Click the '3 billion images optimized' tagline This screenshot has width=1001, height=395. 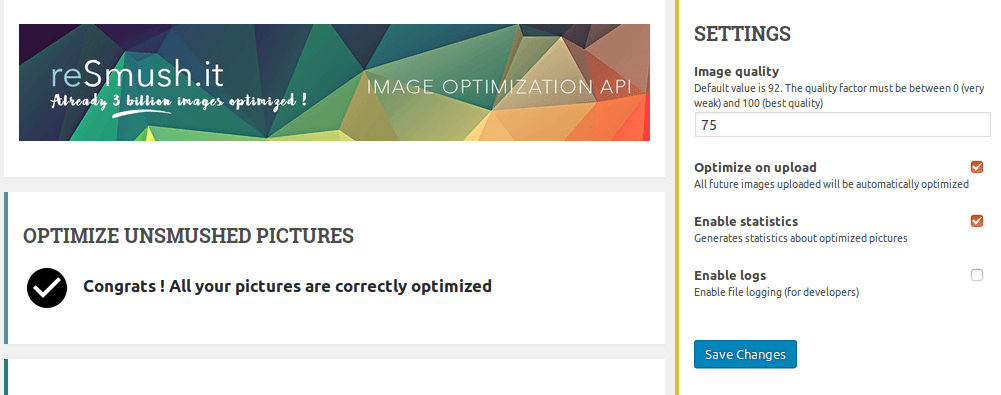pyautogui.click(x=179, y=101)
